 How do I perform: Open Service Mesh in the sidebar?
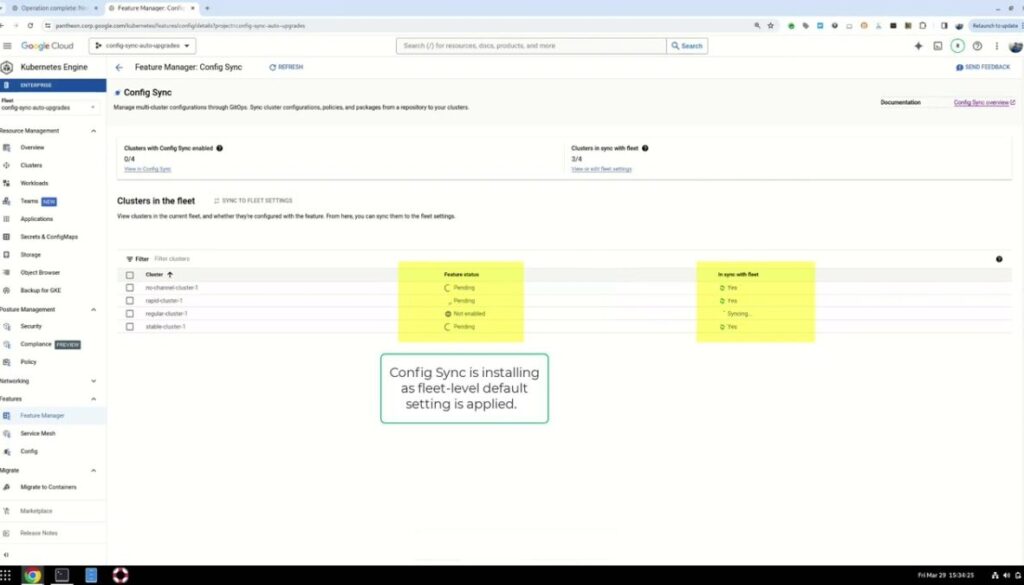[38, 433]
